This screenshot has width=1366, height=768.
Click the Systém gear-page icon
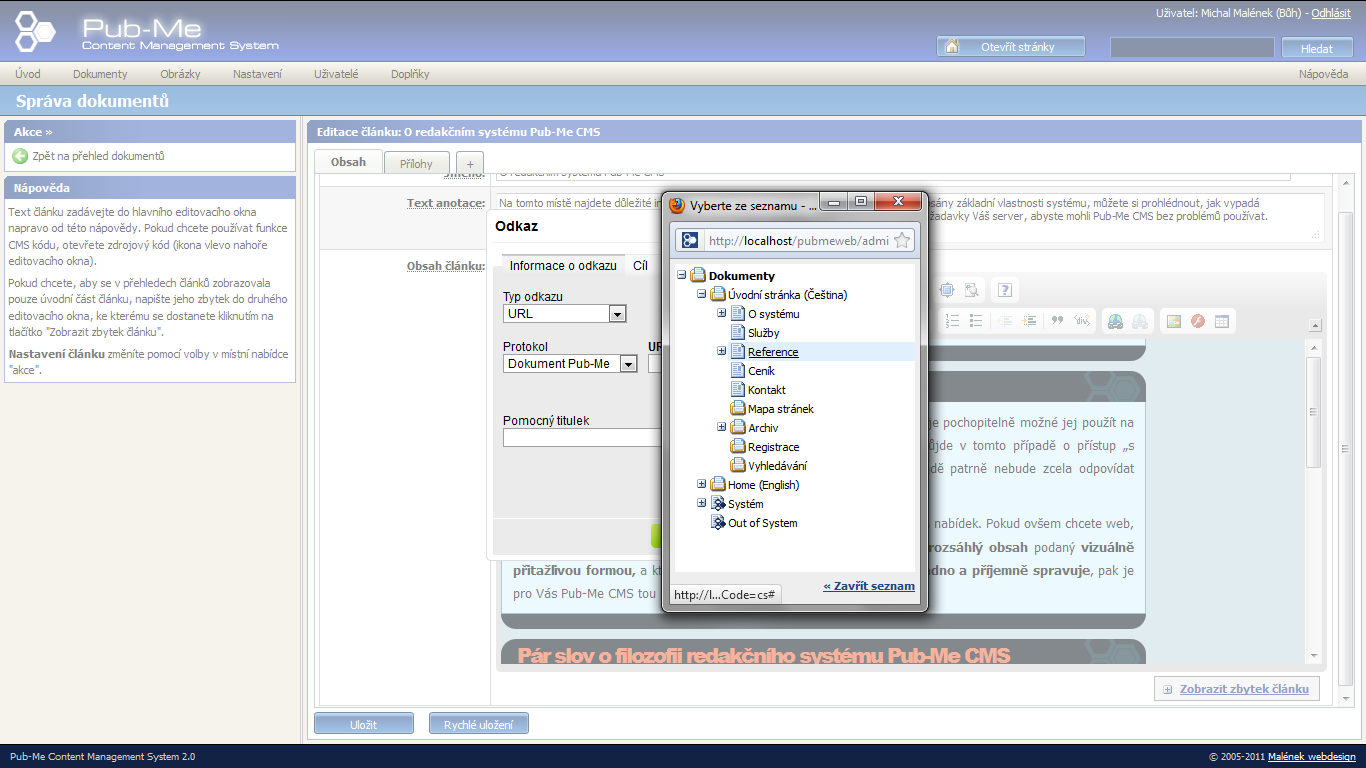[x=718, y=504]
